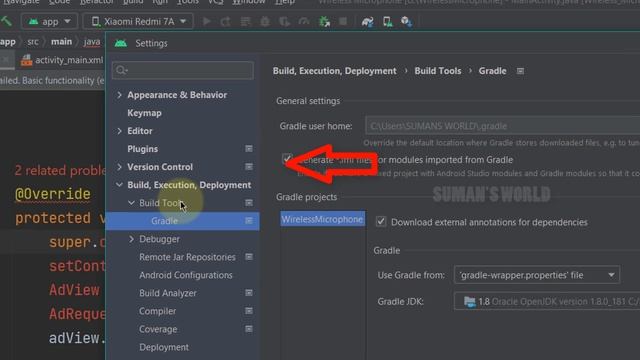
Task: Open the Use Gradle from dropdown
Action: pos(537,275)
